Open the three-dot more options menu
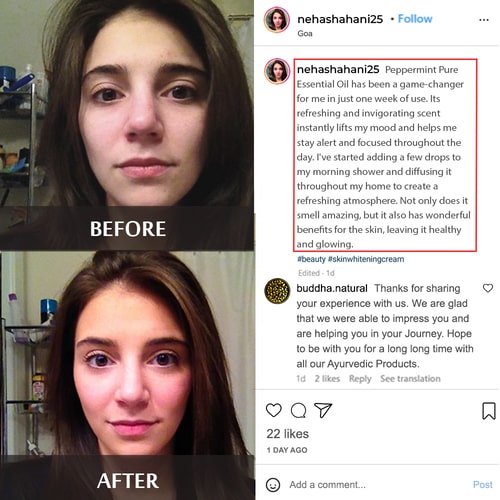 click(484, 20)
